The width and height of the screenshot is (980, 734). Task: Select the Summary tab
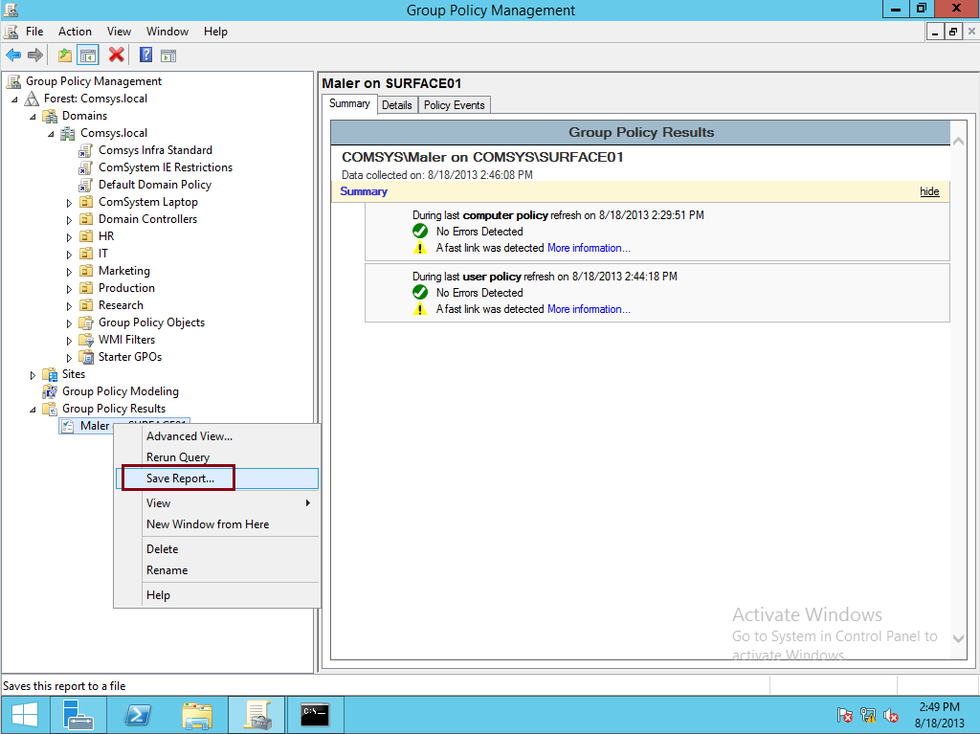pyautogui.click(x=349, y=104)
